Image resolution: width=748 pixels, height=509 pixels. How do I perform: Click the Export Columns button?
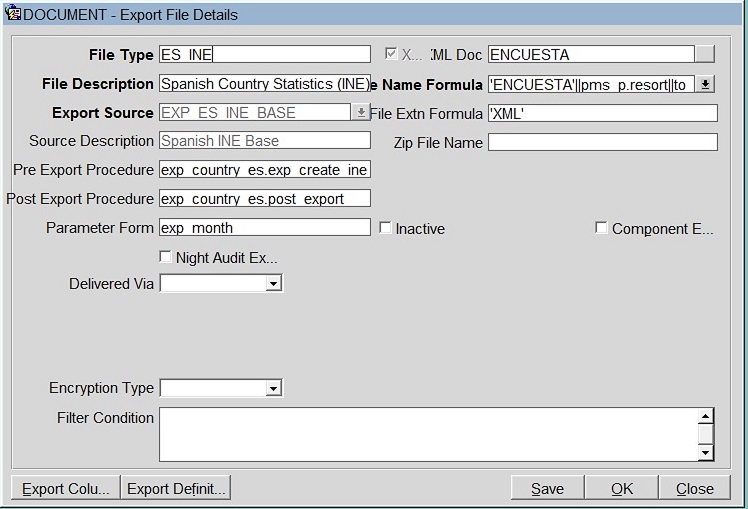tap(65, 488)
